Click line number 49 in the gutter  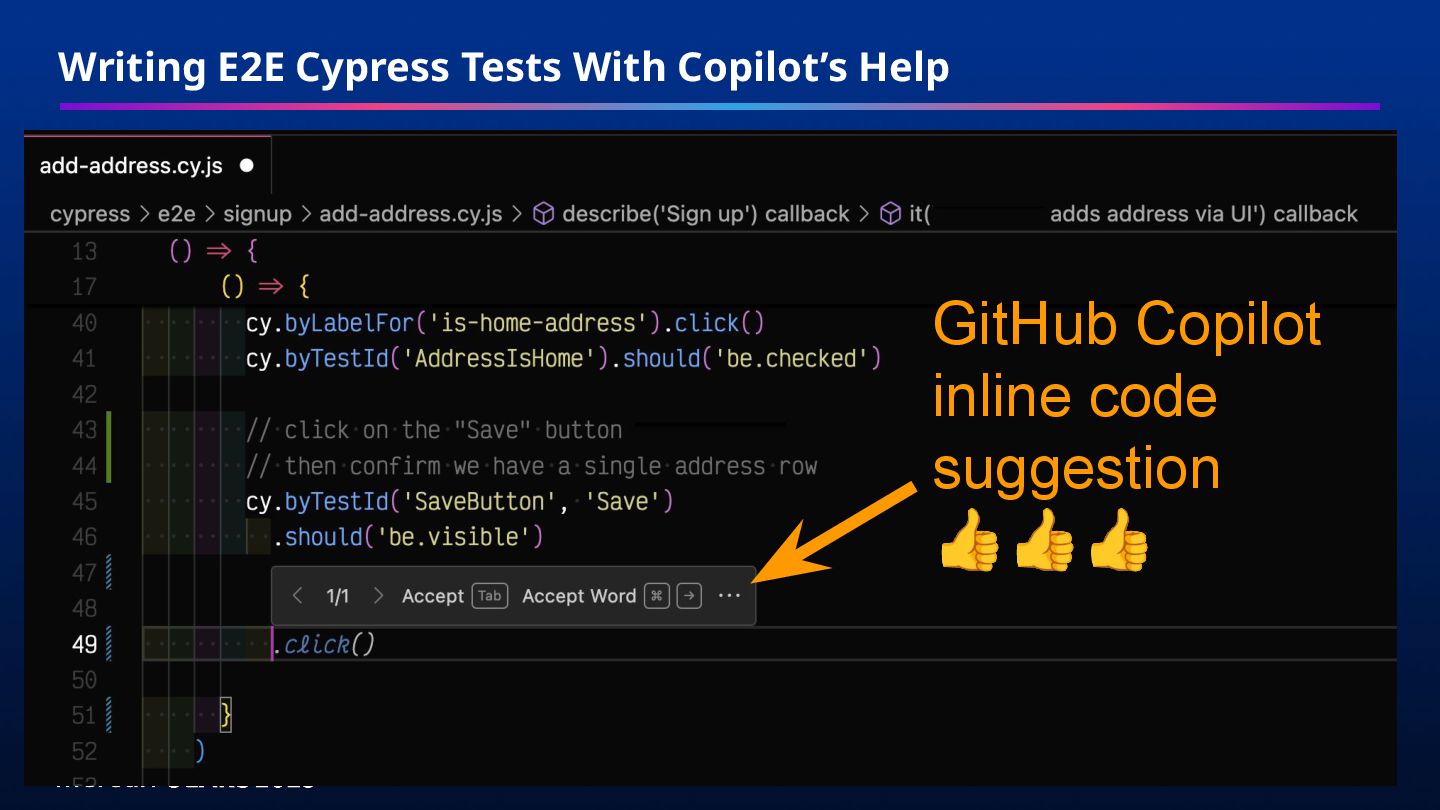(x=85, y=645)
